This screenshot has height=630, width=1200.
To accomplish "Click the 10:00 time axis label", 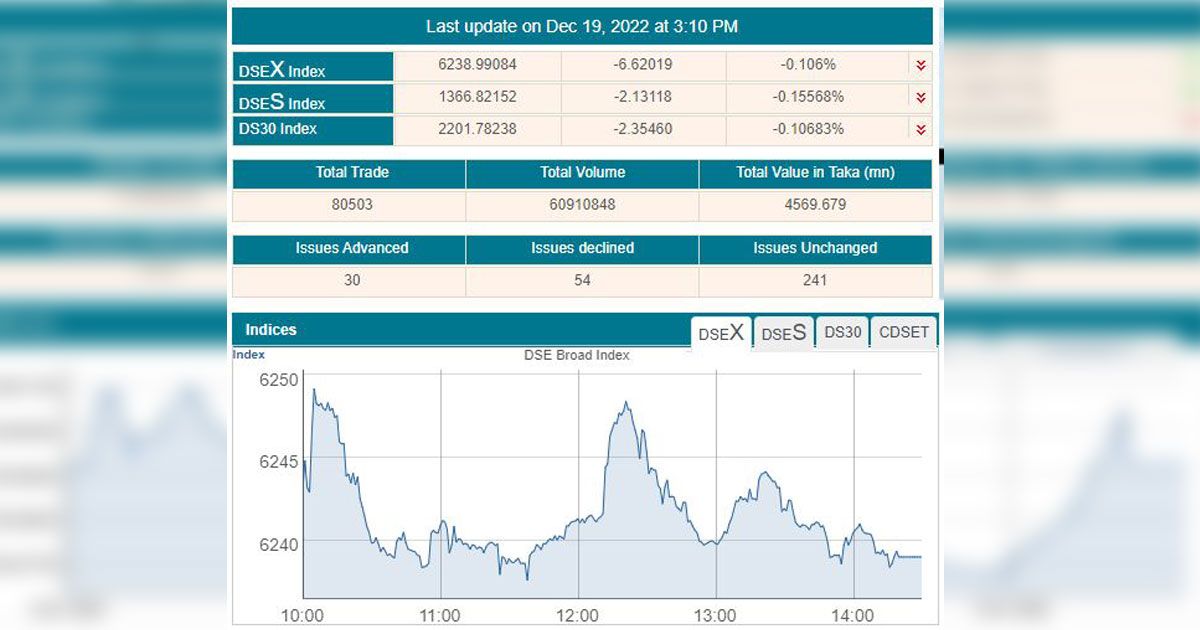I will (x=302, y=616).
